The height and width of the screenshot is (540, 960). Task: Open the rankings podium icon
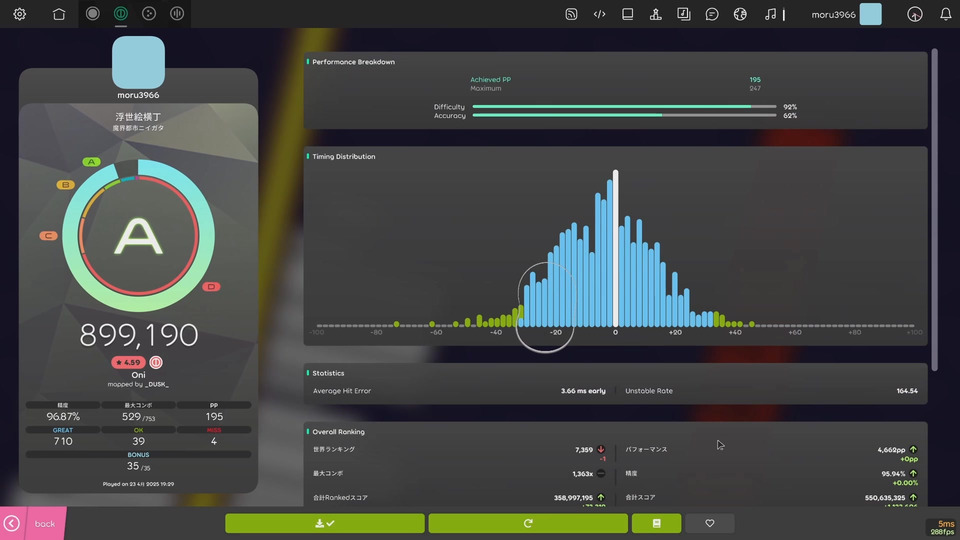656,13
